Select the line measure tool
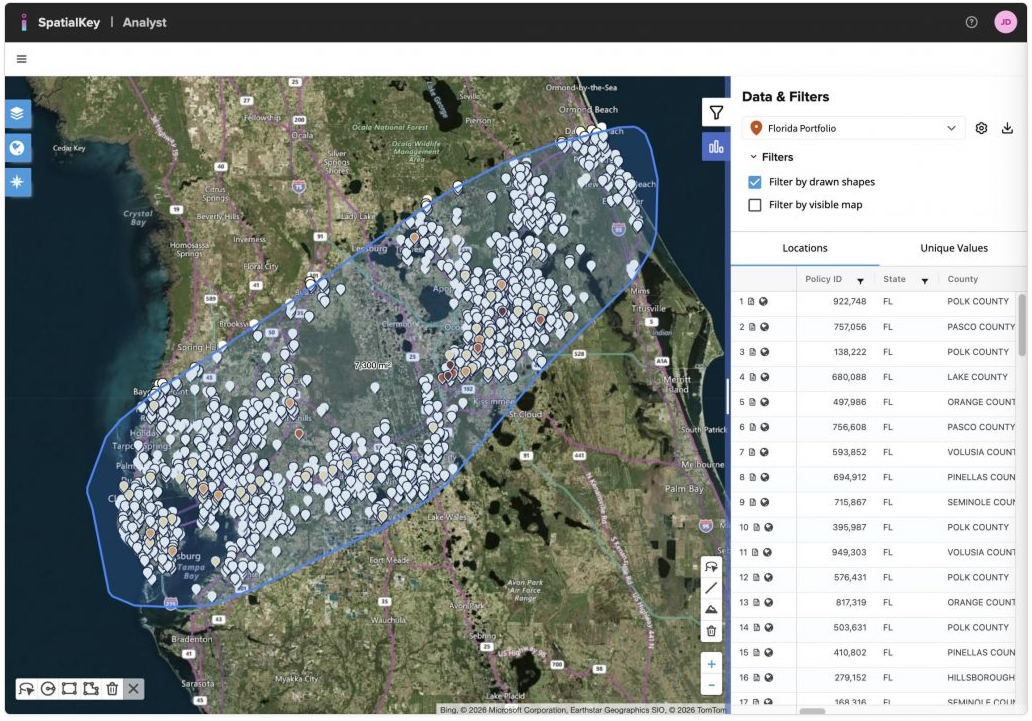Screen dimensions: 1032x721 711,588
